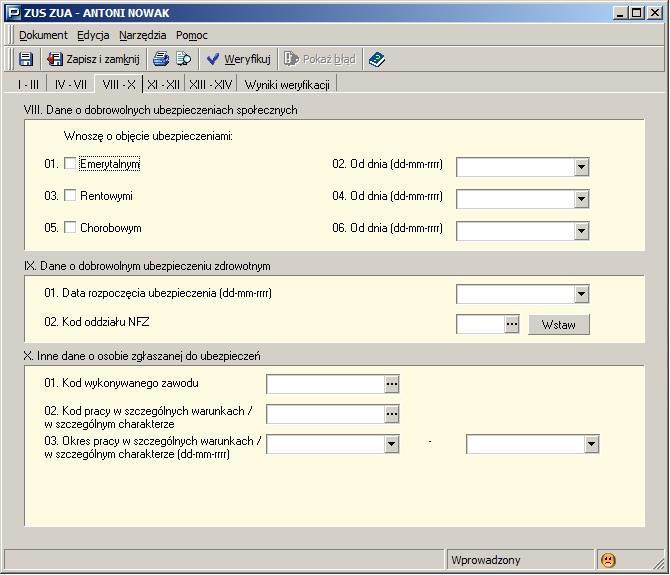This screenshot has width=670, height=575.
Task: Click the Weryfikuj checkmark button
Action: tap(238, 59)
